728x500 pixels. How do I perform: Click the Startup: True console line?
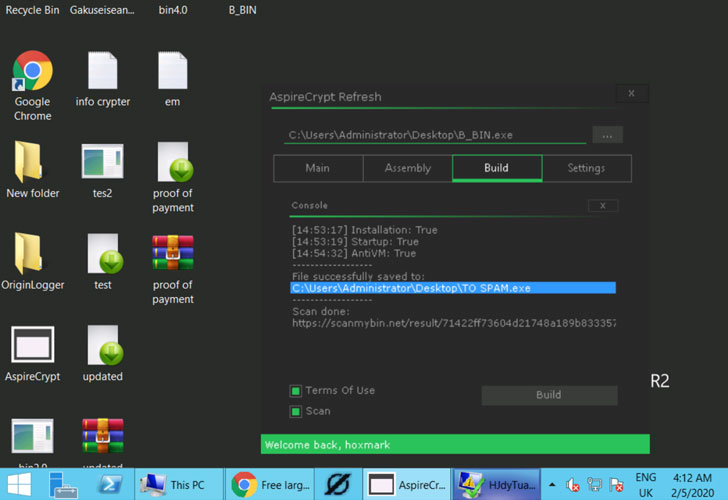click(355, 242)
